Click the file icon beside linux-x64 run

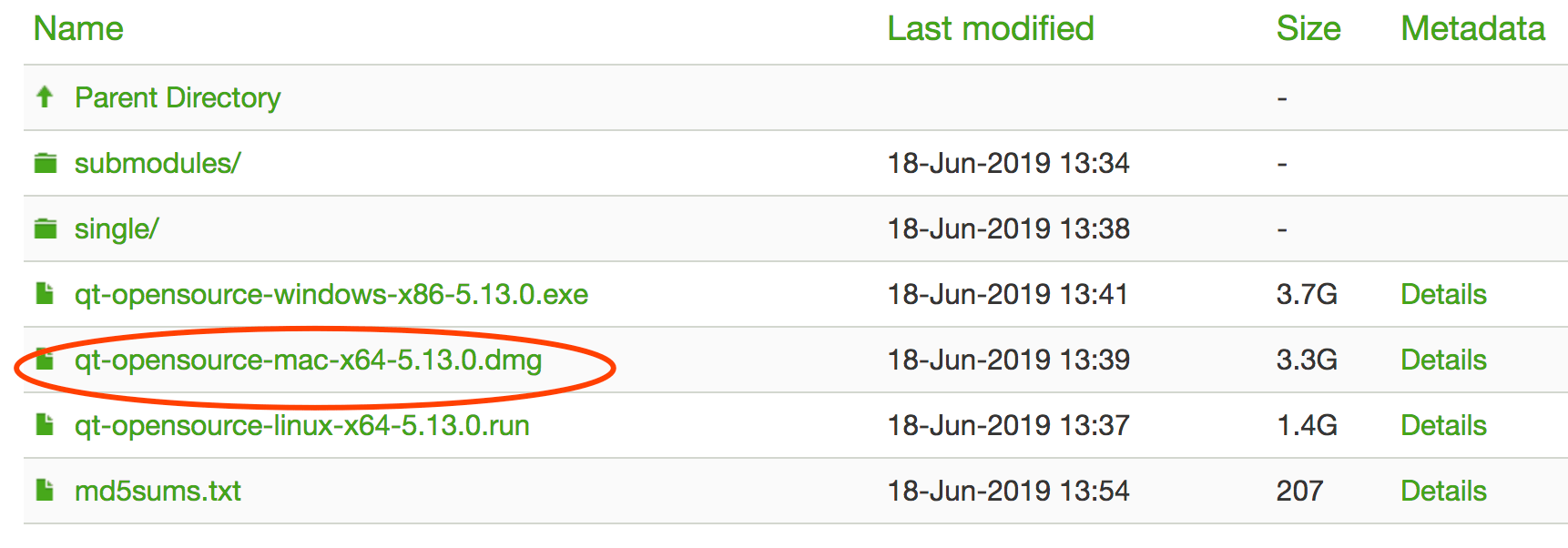coord(45,424)
